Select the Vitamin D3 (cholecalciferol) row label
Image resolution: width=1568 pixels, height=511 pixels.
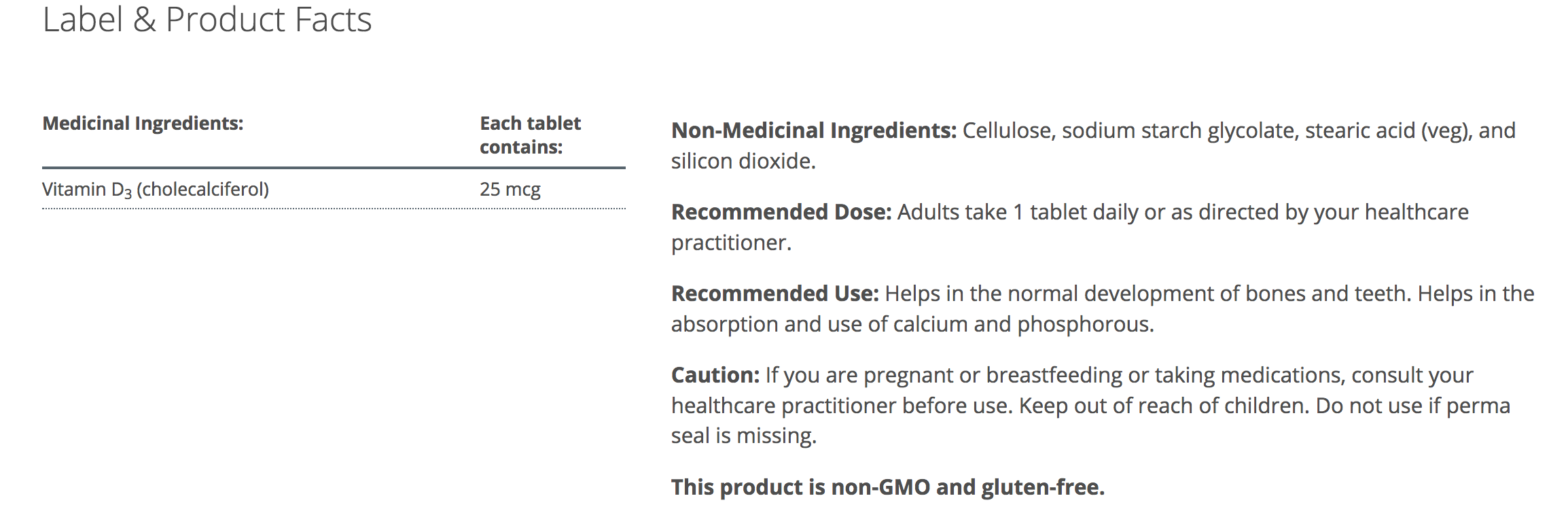pyautogui.click(x=156, y=189)
